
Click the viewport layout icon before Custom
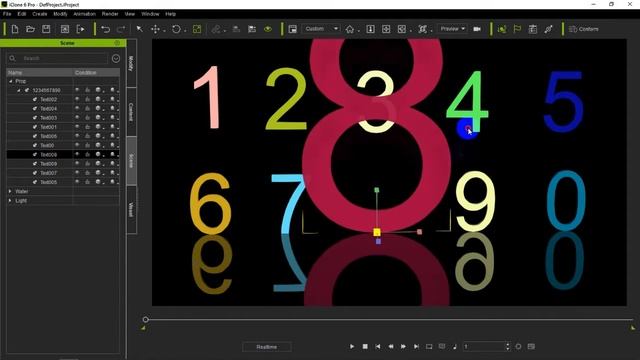(x=292, y=29)
